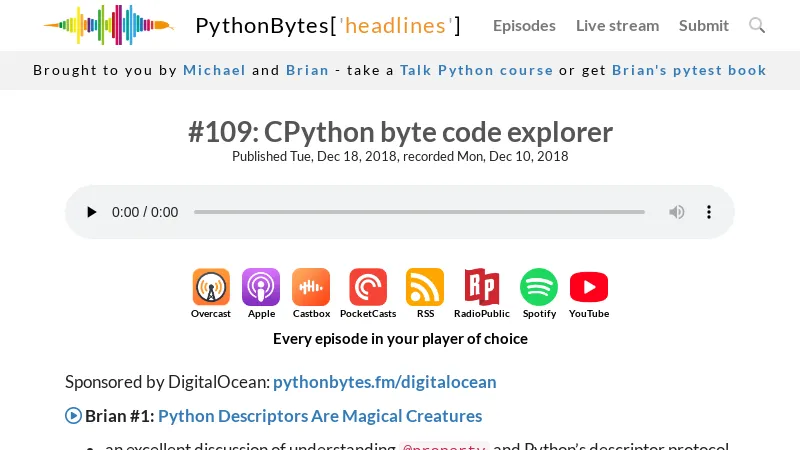Viewport: 800px width, 450px height.
Task: Jump to Brian #1 timestamp play icon
Action: click(x=73, y=416)
